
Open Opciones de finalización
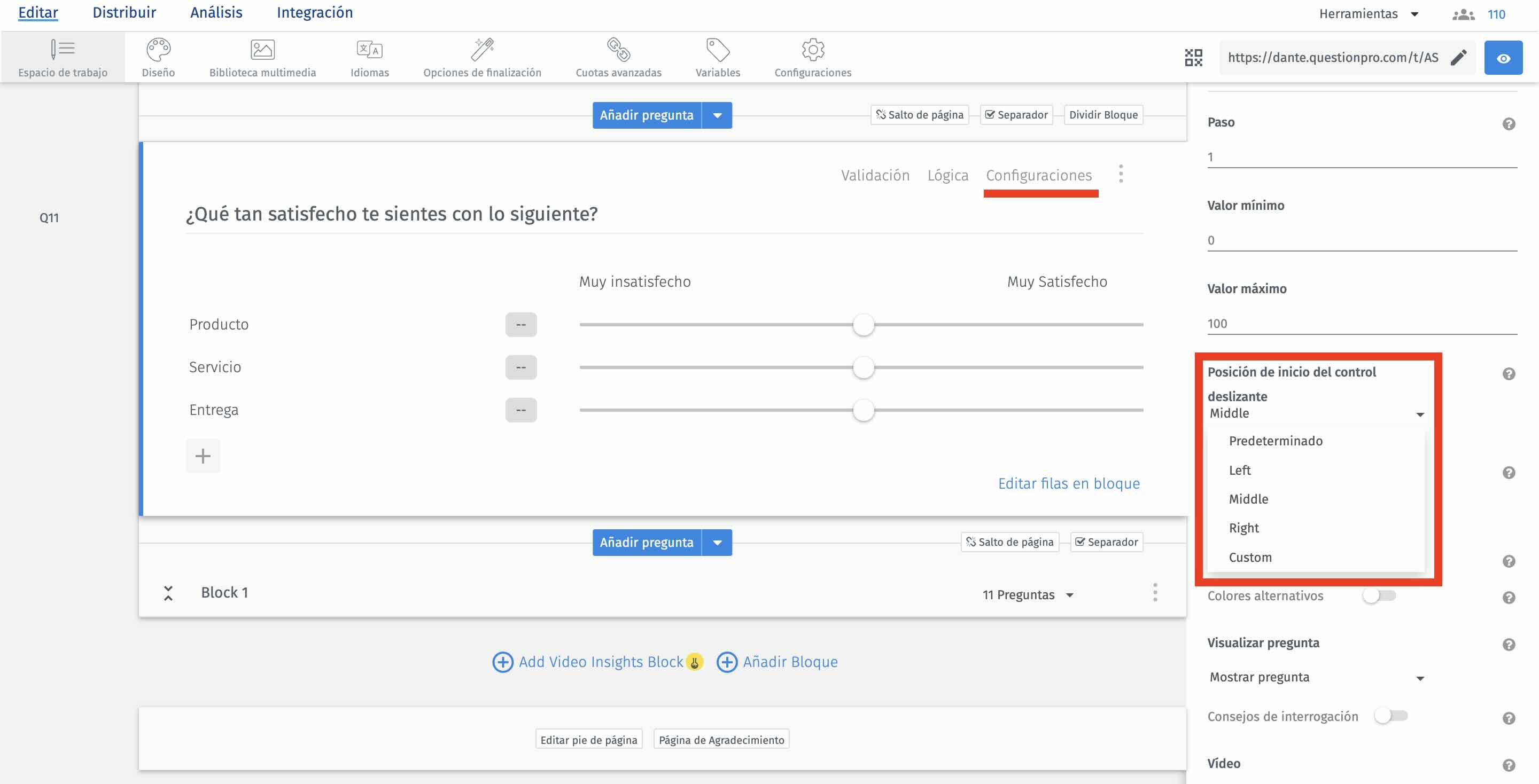[481, 57]
